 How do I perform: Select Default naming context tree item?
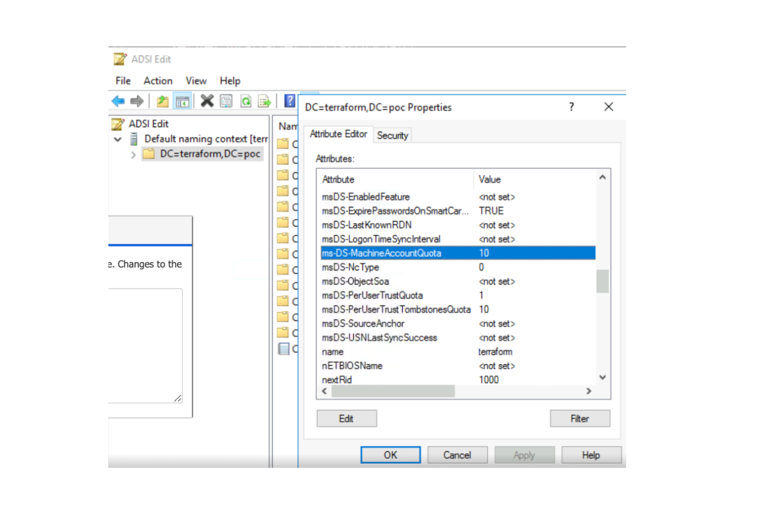[x=206, y=139]
